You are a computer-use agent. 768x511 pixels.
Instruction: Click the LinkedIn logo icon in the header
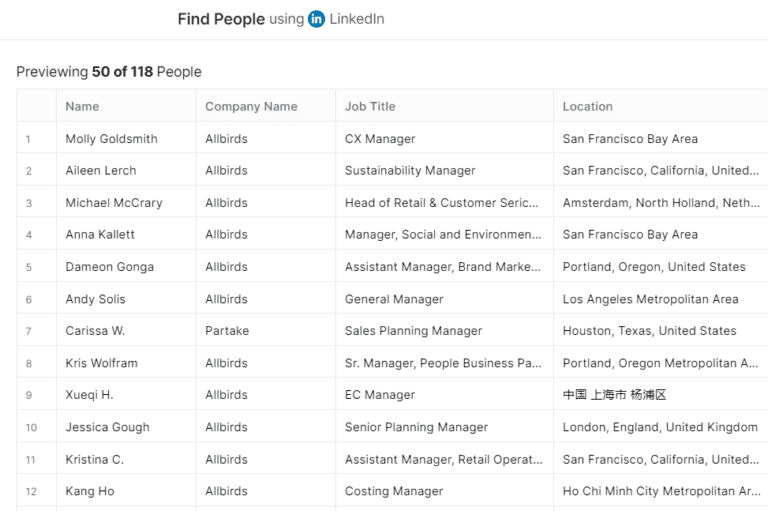pyautogui.click(x=316, y=19)
